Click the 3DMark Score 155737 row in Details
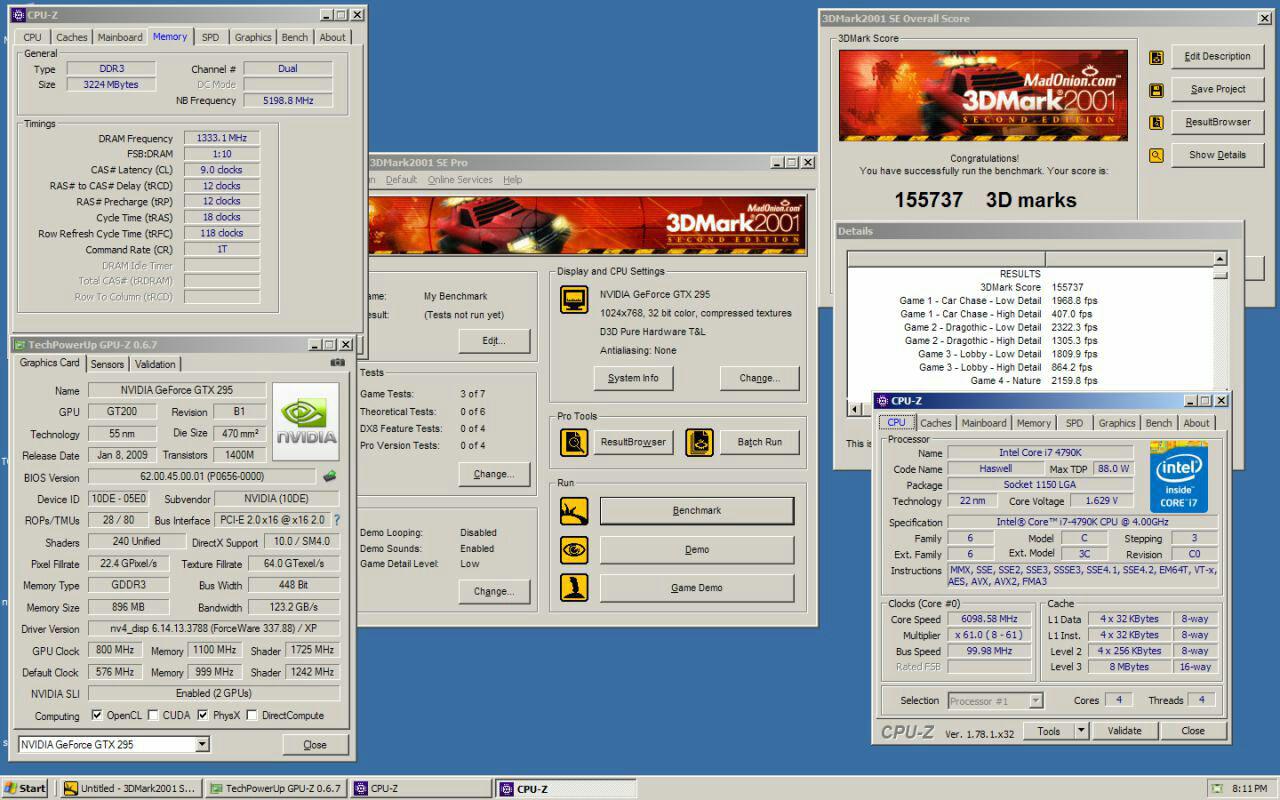Viewport: 1280px width, 800px height. pos(1030,287)
